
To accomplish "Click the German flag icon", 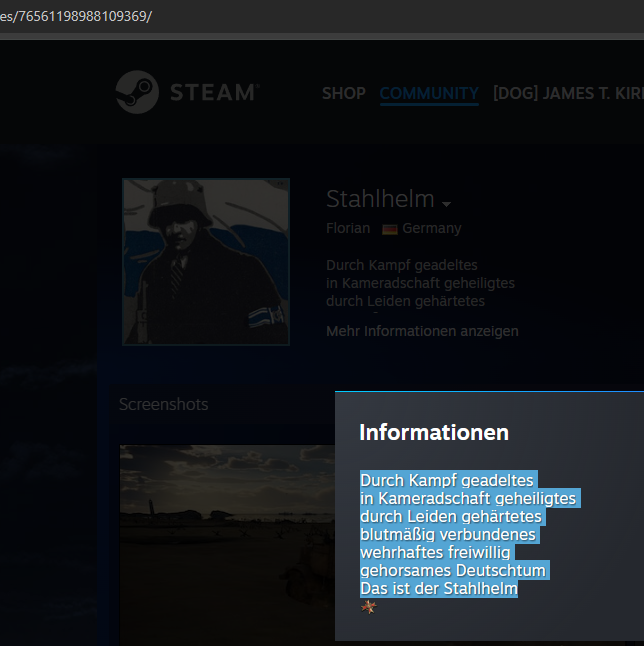I will click(x=390, y=229).
